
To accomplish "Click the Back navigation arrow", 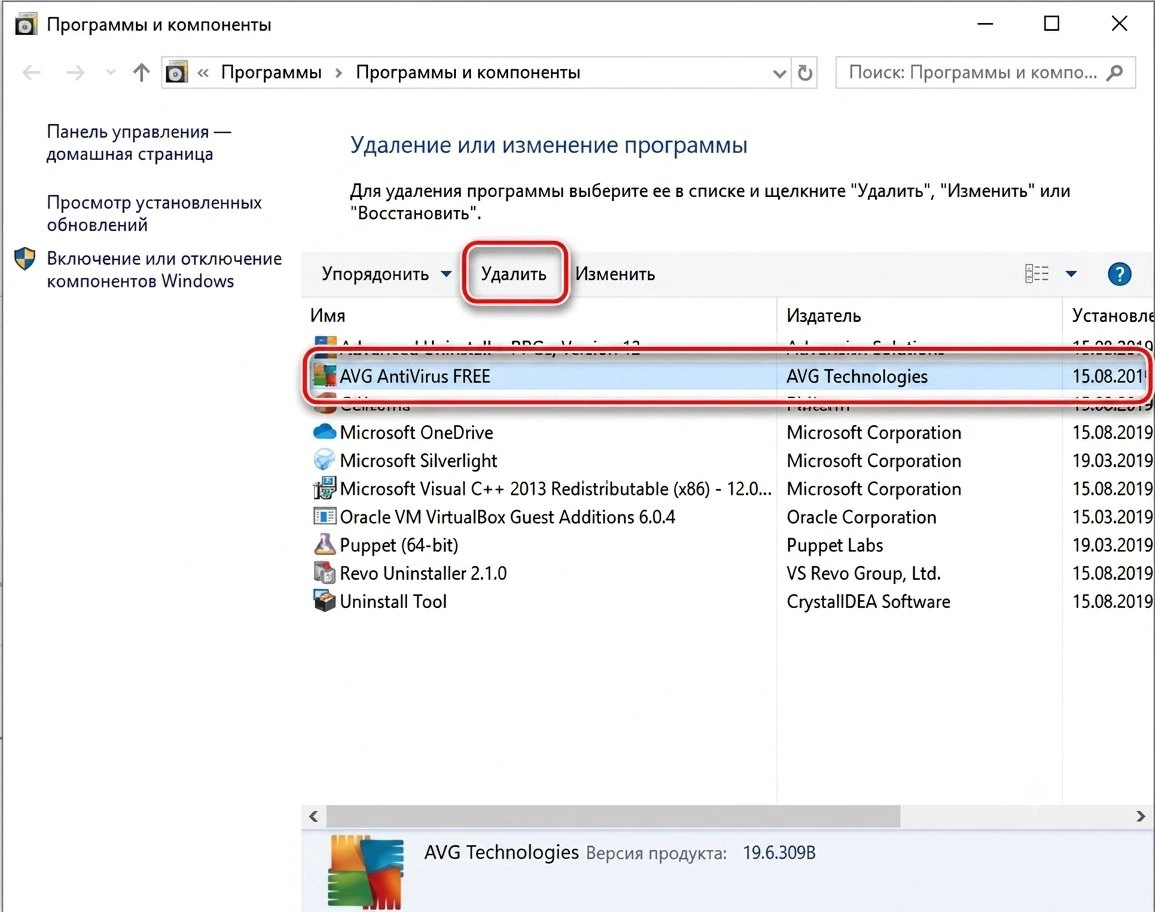I will pyautogui.click(x=32, y=72).
